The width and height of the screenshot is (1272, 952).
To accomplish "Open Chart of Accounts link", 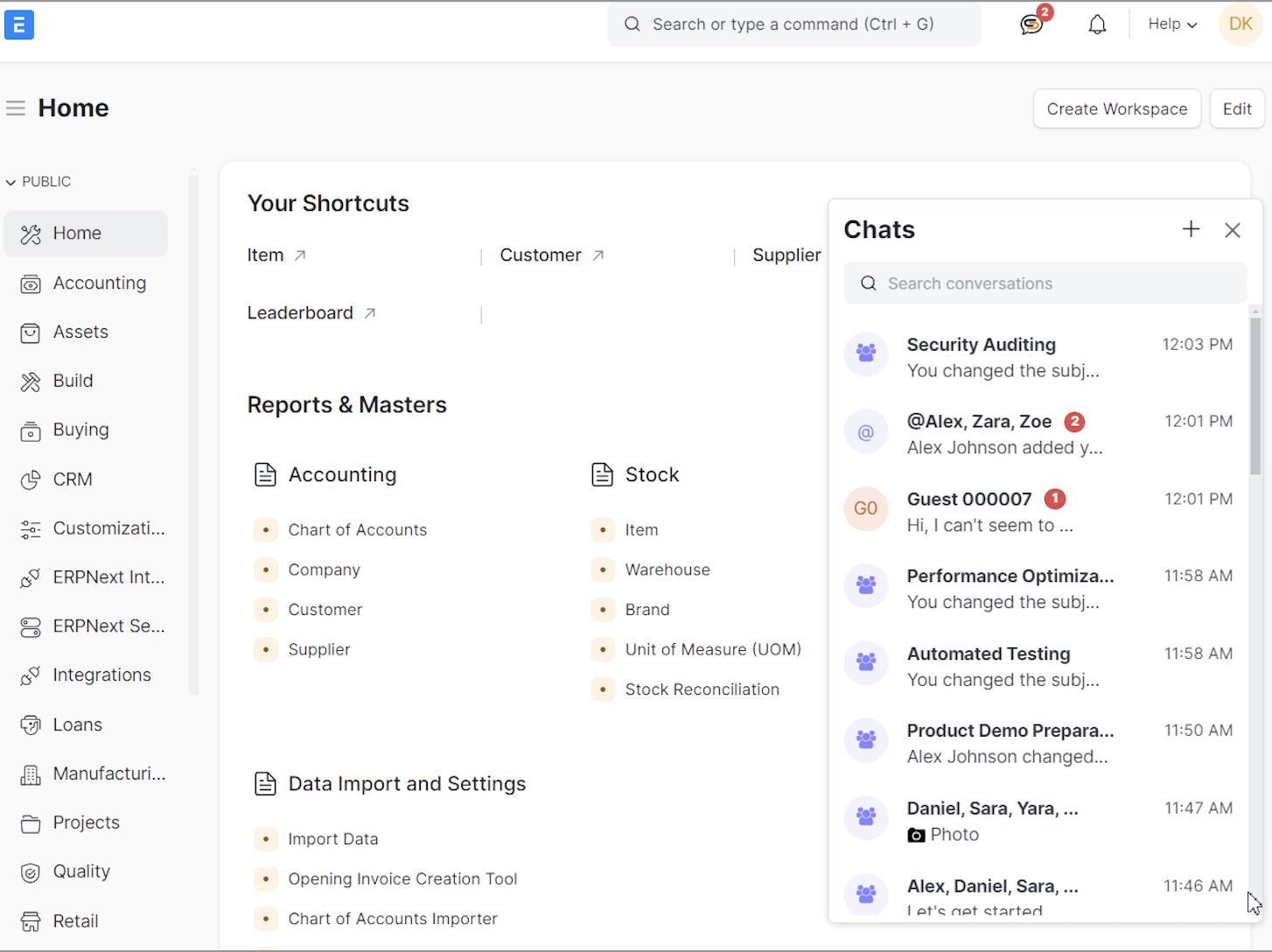I will point(358,530).
